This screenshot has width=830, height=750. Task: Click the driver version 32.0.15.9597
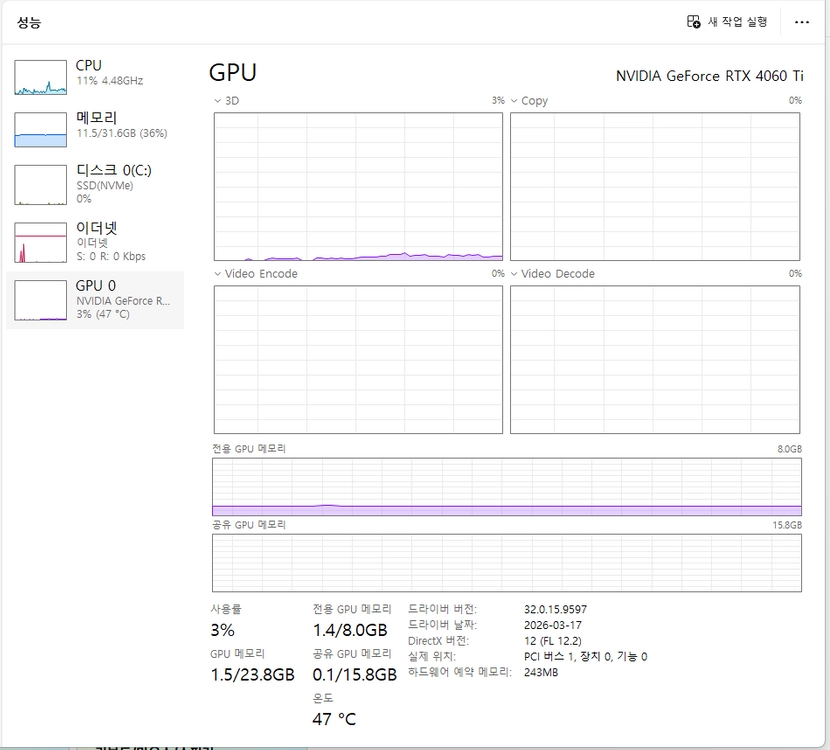point(555,609)
